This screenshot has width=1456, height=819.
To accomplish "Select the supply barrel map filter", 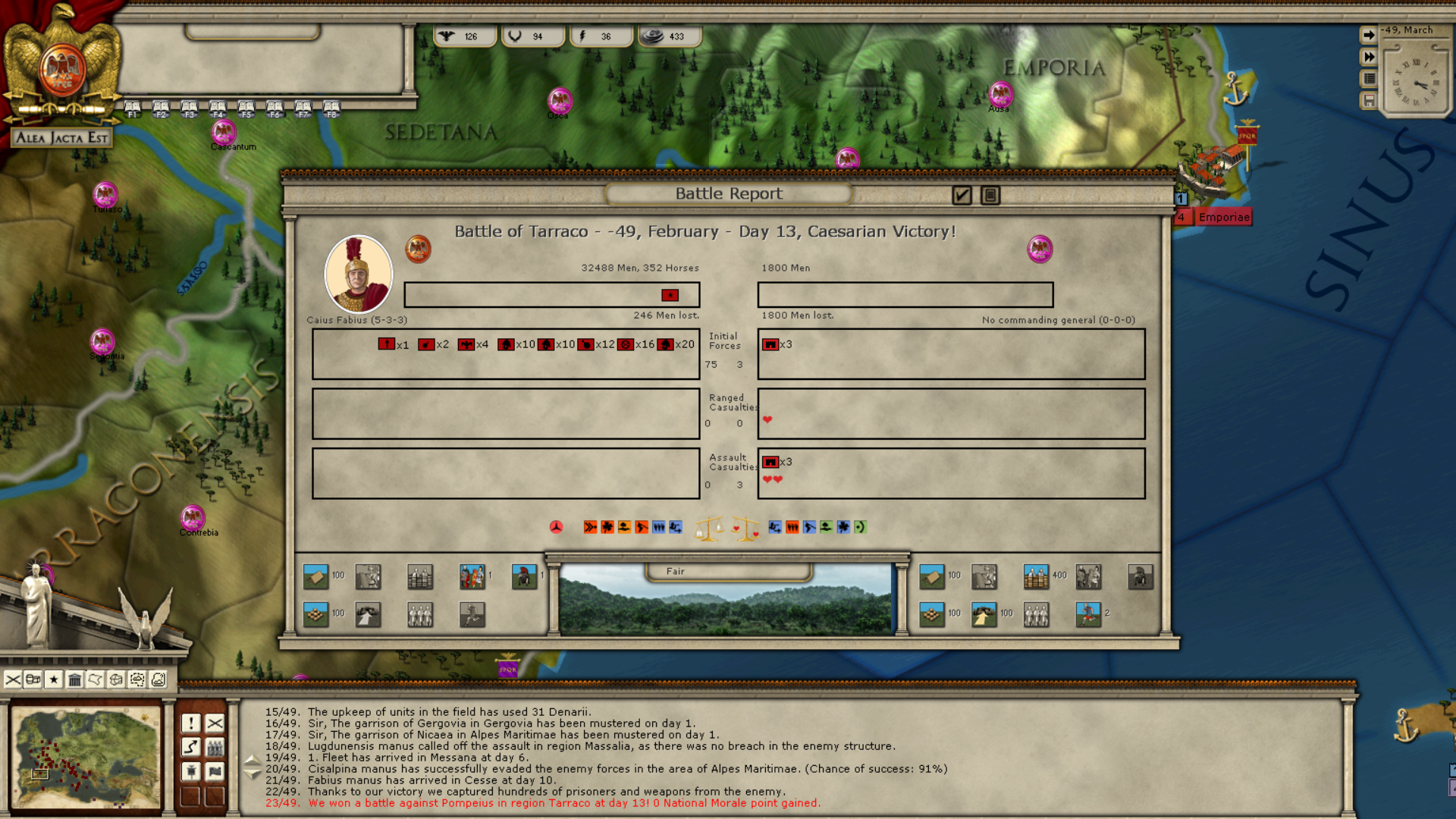I will pyautogui.click(x=33, y=679).
